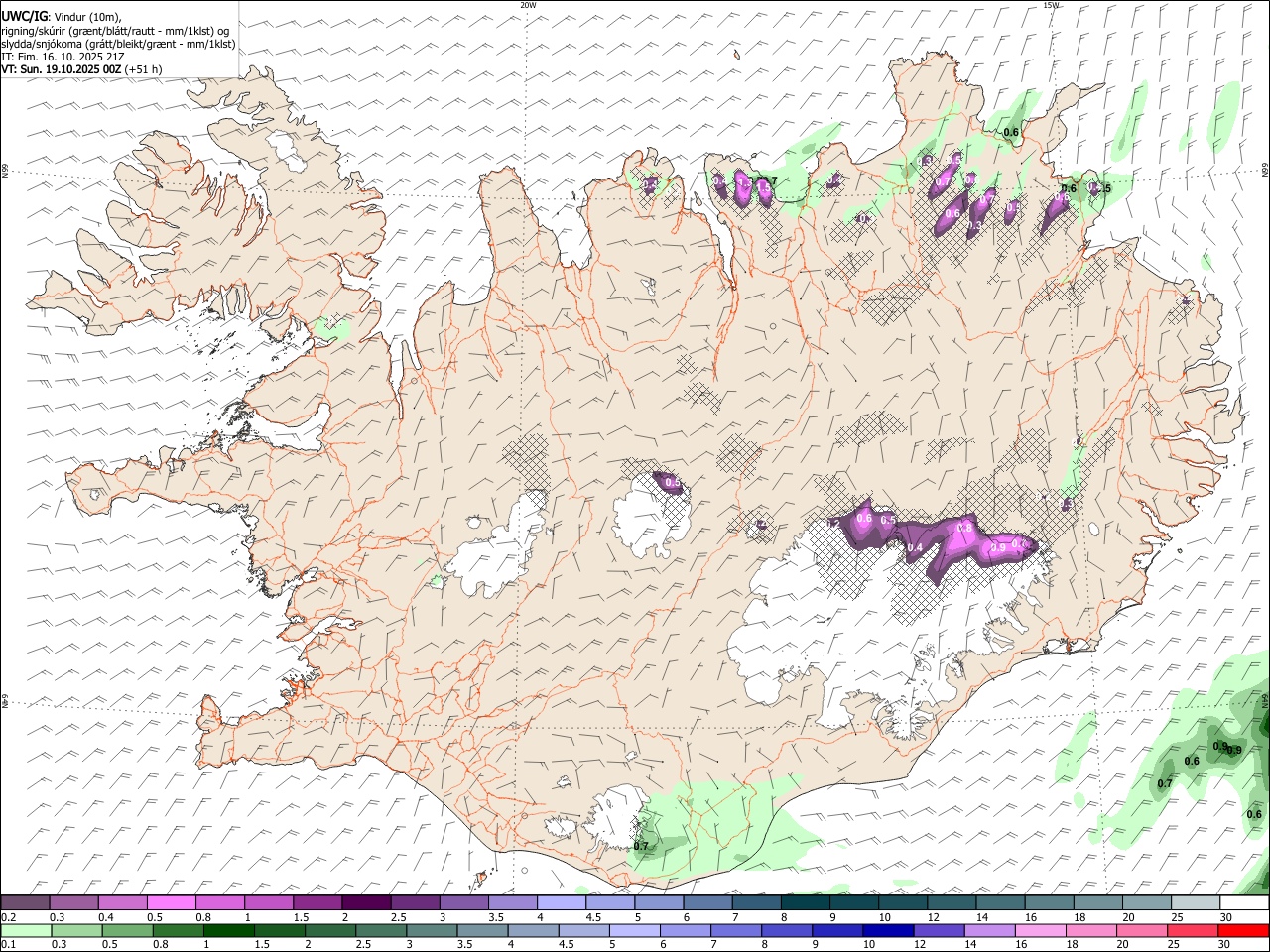Pick the white snow swatch after 30

[1244, 903]
